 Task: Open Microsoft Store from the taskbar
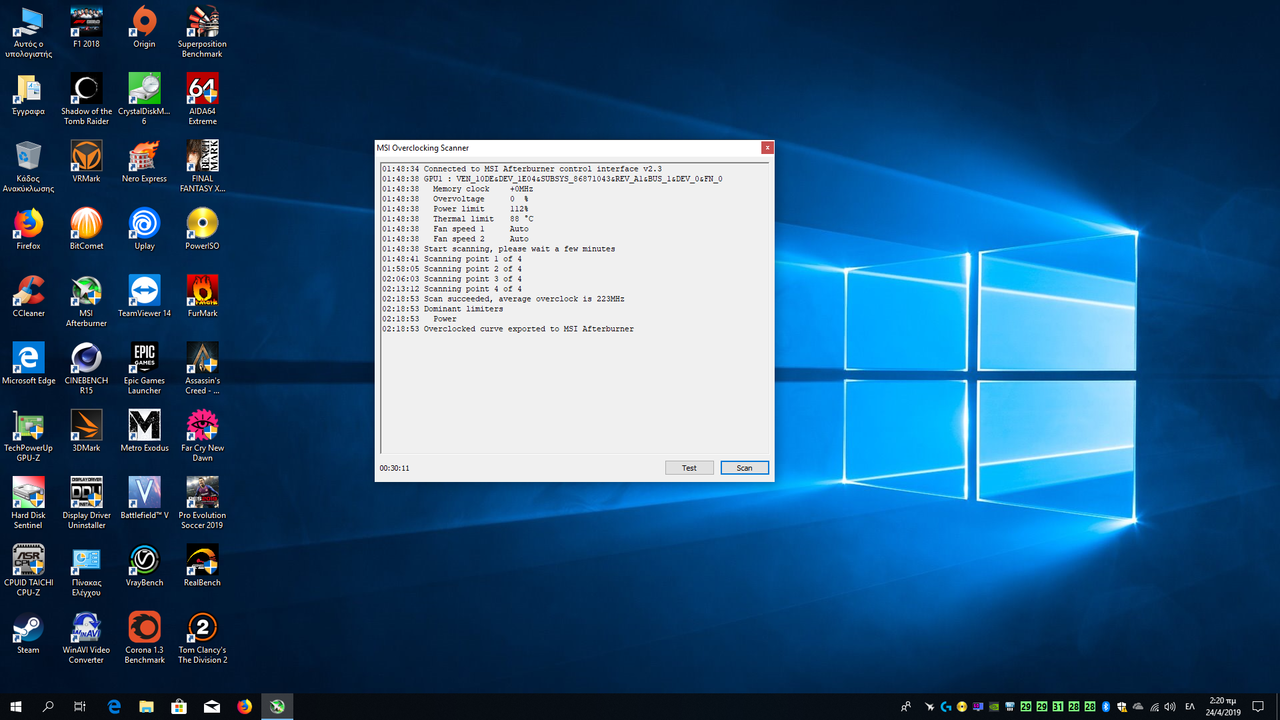click(x=179, y=706)
